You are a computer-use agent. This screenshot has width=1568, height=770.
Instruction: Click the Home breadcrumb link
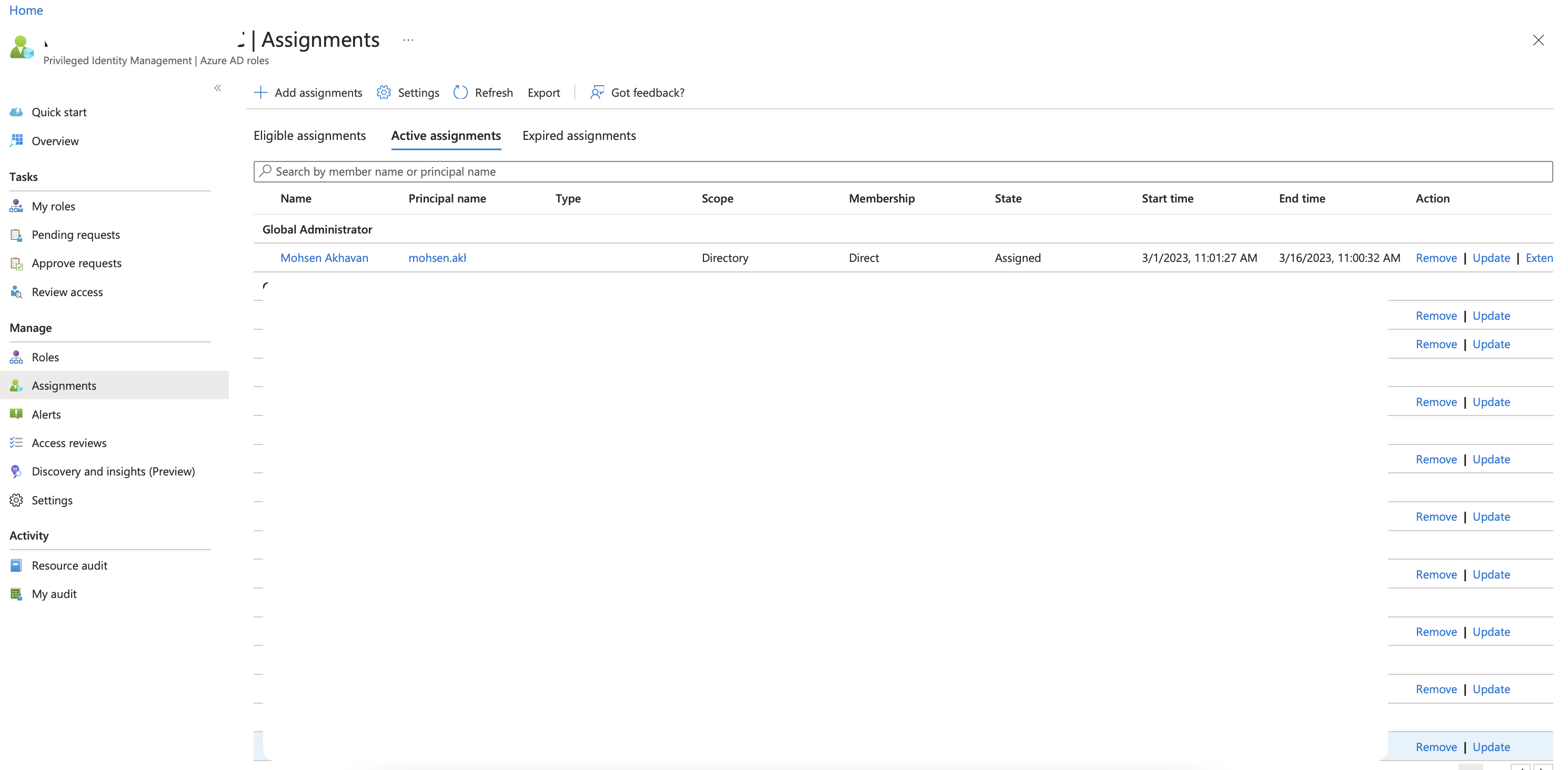[26, 11]
